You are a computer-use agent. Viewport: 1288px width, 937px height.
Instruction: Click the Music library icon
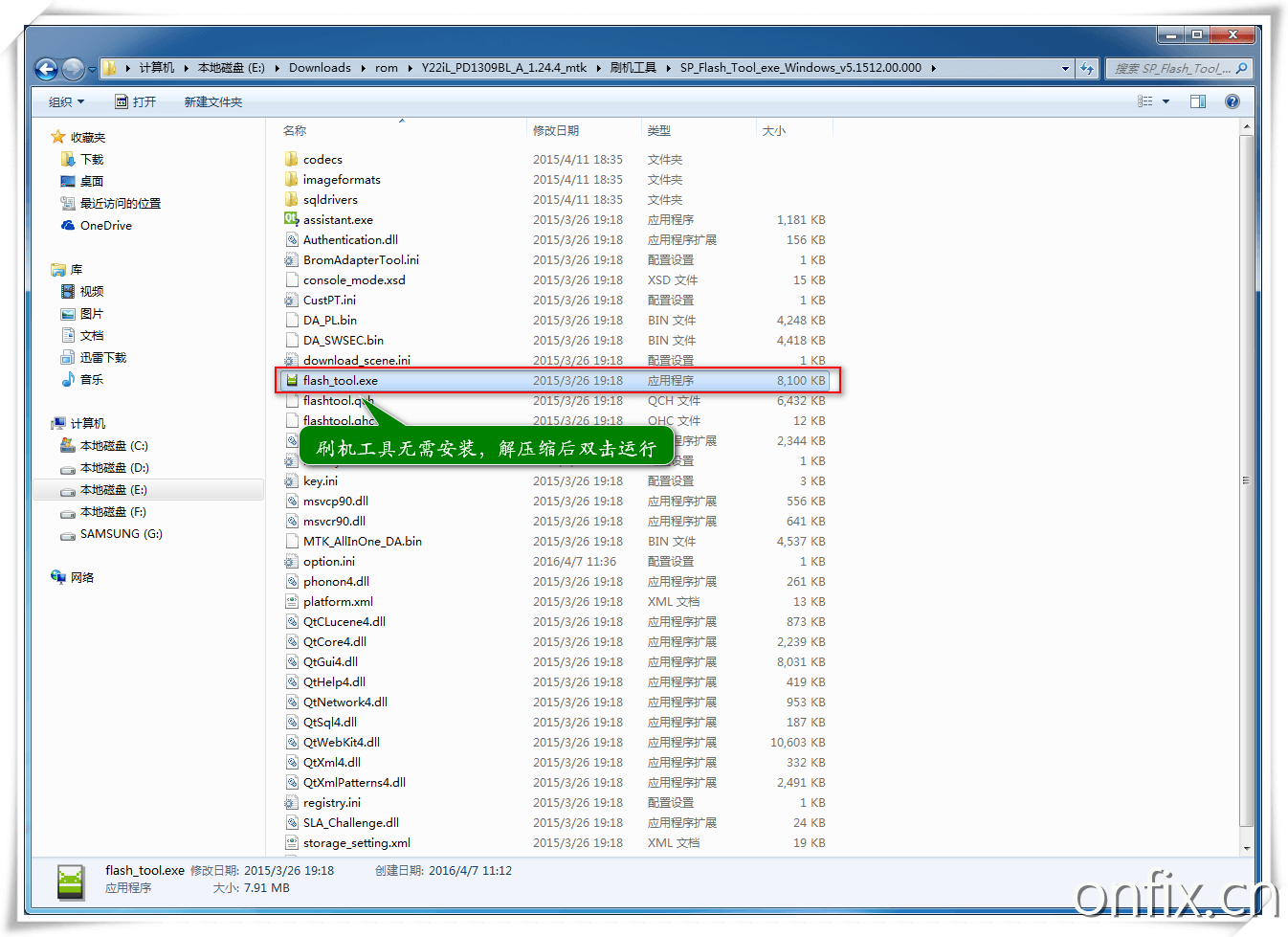[69, 380]
